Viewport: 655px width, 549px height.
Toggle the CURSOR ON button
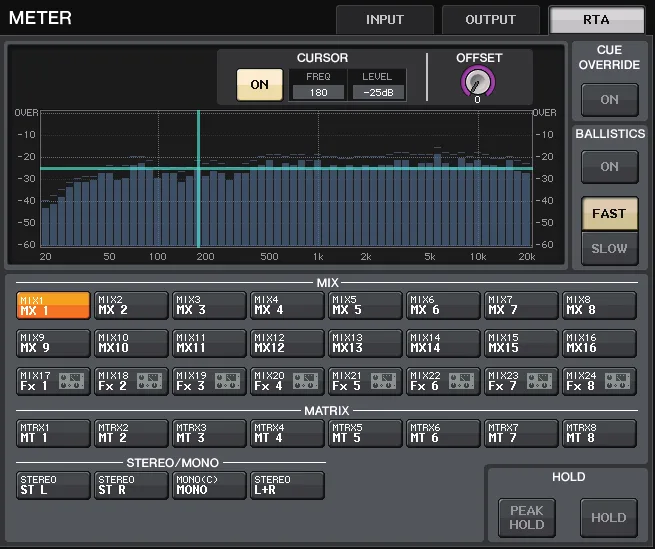point(259,85)
